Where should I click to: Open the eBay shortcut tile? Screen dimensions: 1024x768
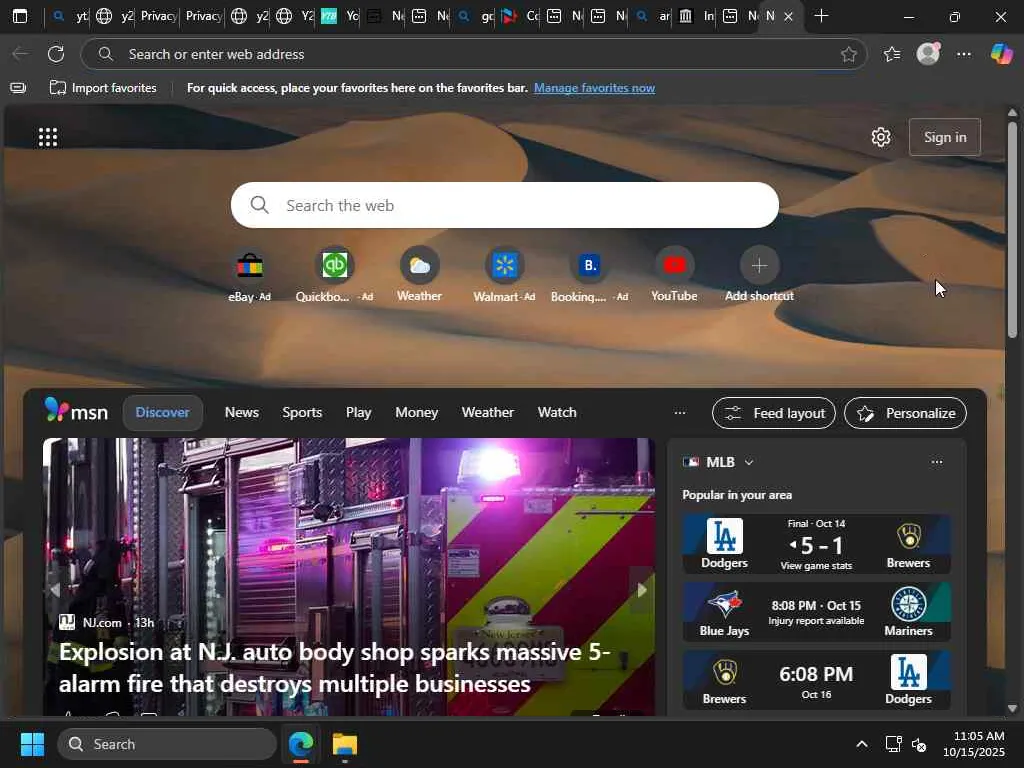tap(249, 274)
